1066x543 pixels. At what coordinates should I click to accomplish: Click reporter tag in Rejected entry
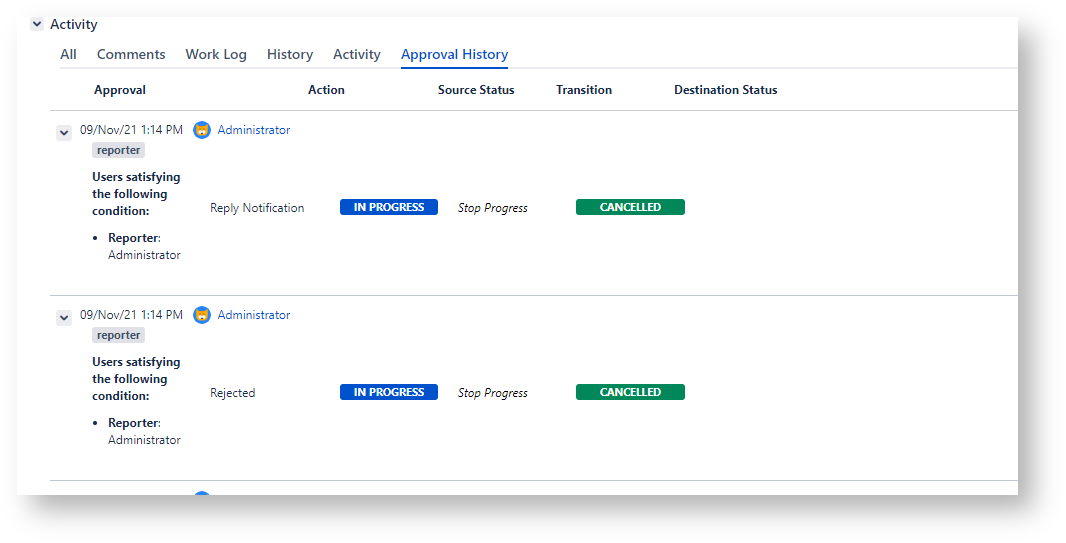point(119,335)
